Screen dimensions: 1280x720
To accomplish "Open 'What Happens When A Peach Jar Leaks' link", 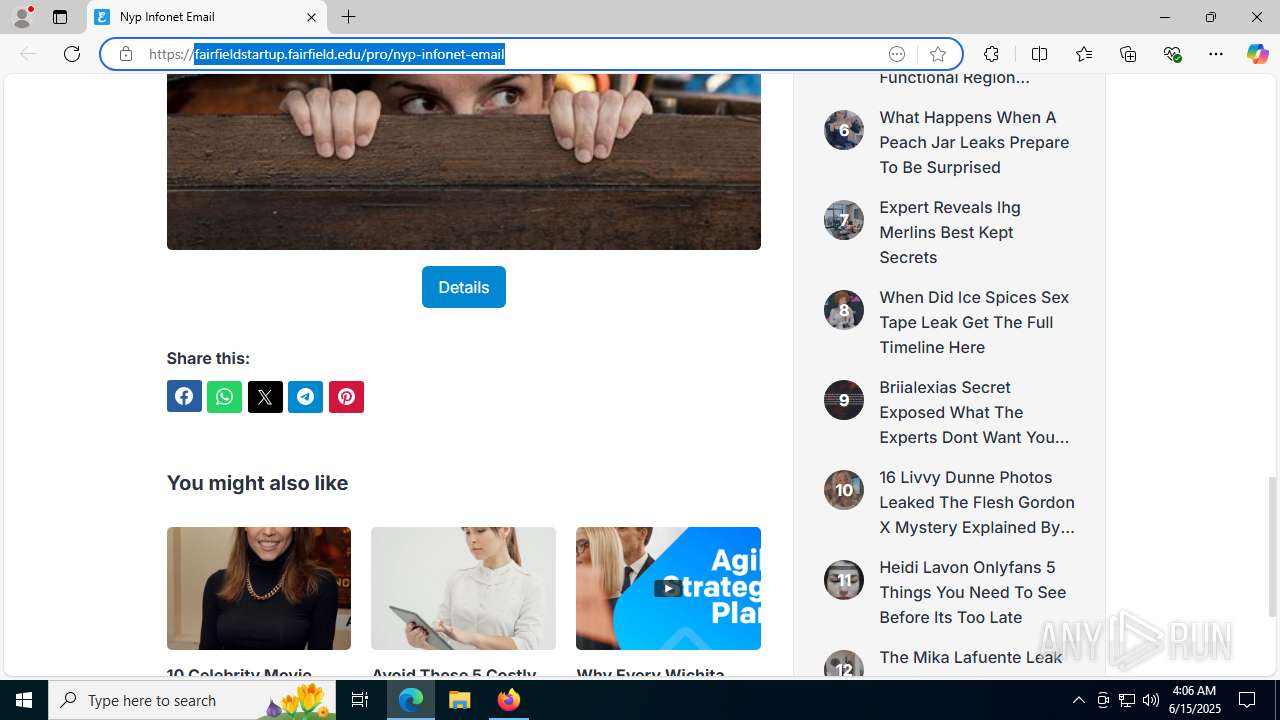I will (975, 142).
